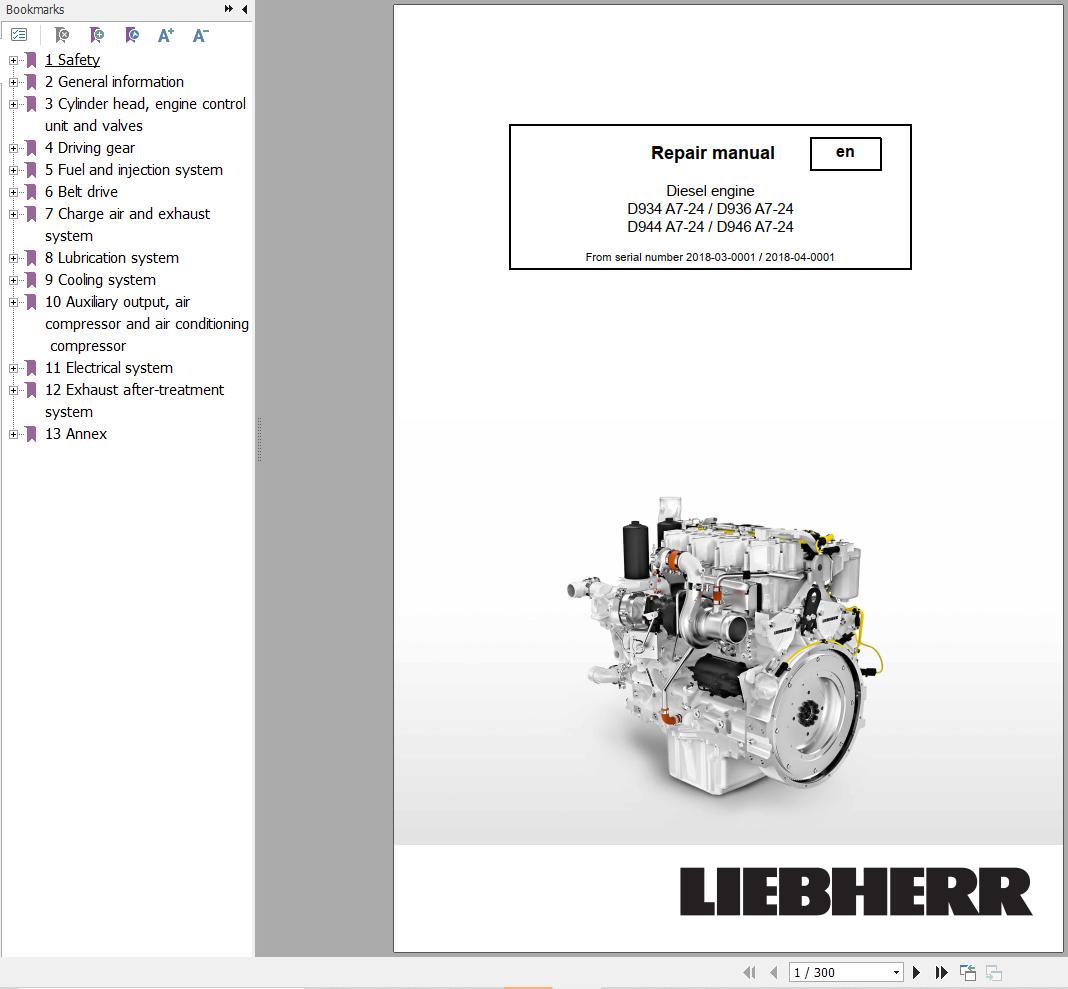Jump to the last page

(x=941, y=973)
